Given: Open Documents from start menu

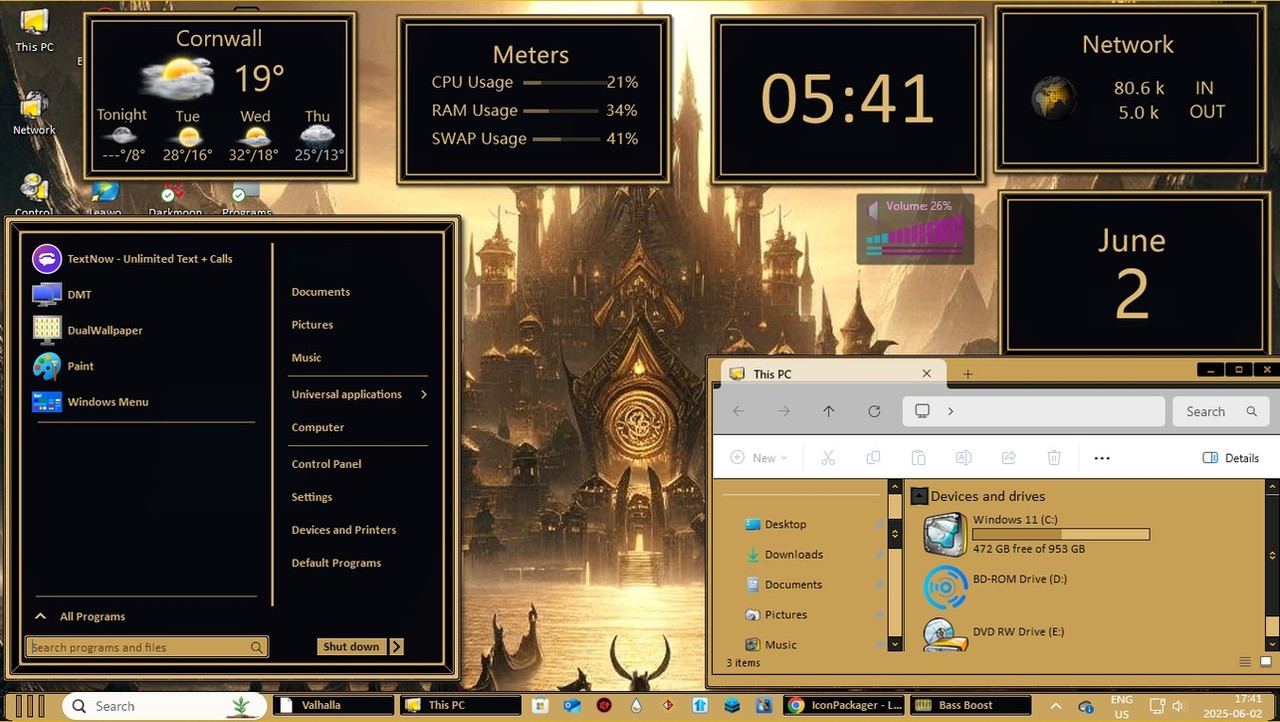Looking at the screenshot, I should (x=321, y=292).
